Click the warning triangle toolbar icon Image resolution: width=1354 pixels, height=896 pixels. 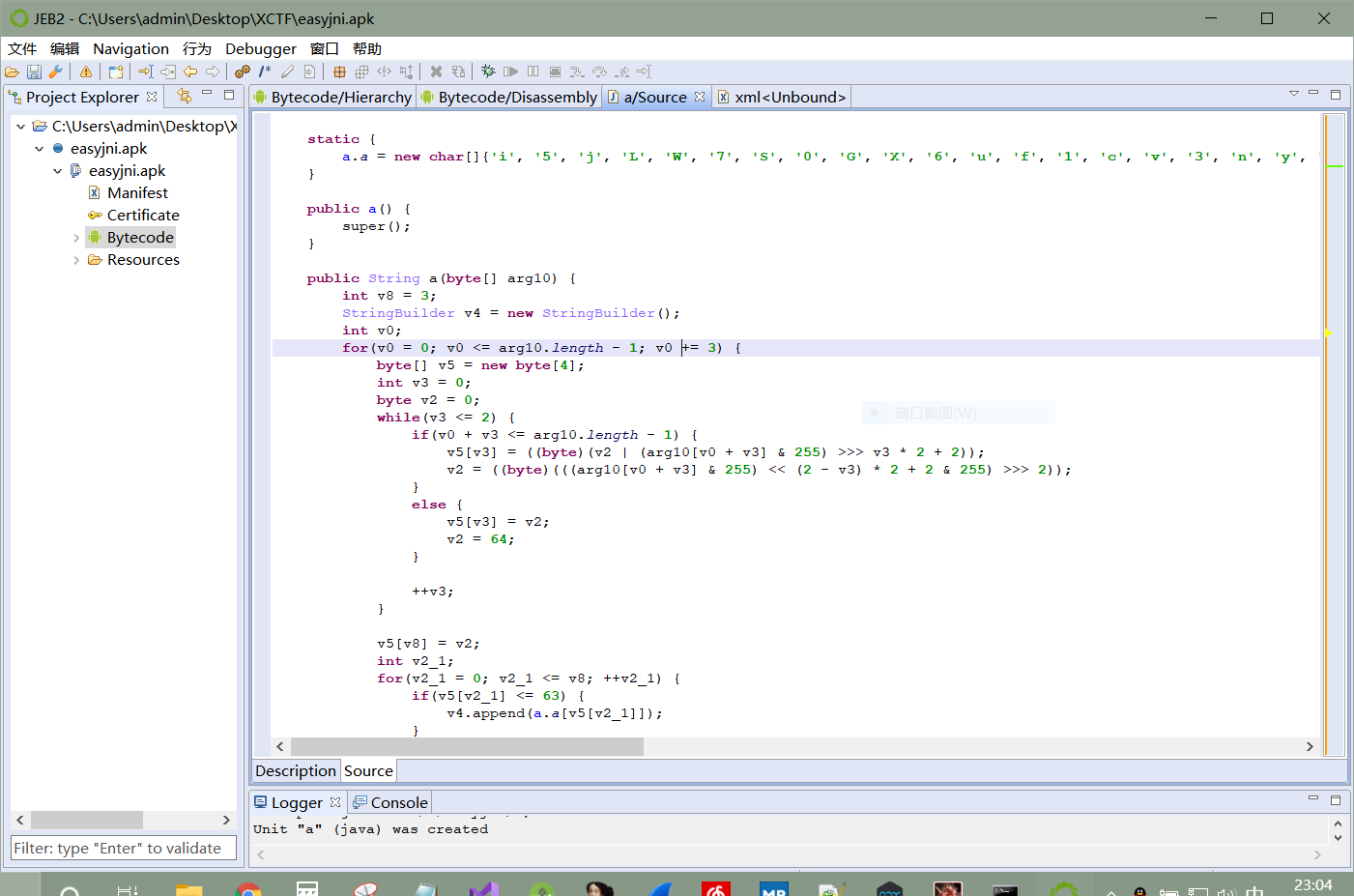click(85, 71)
